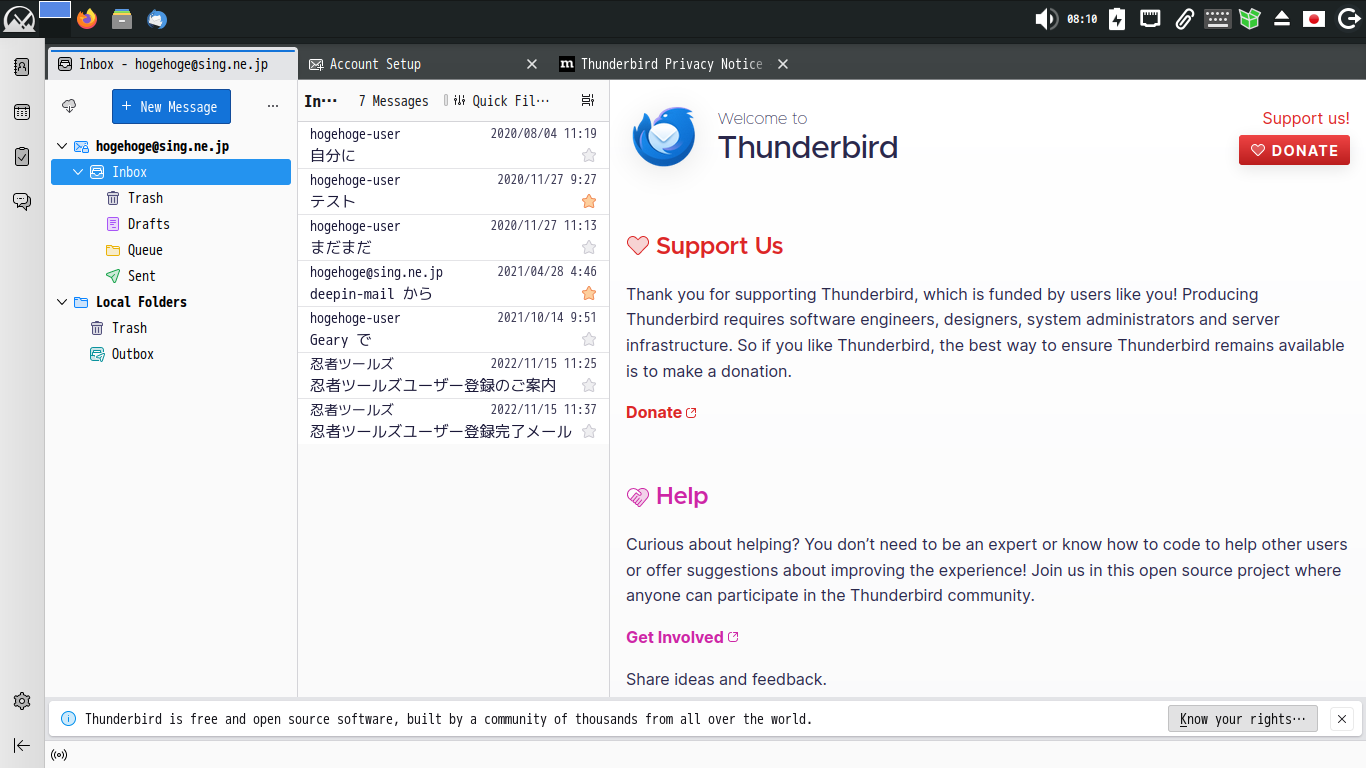Unstar the テスト message
Image resolution: width=1366 pixels, height=768 pixels.
tap(589, 201)
